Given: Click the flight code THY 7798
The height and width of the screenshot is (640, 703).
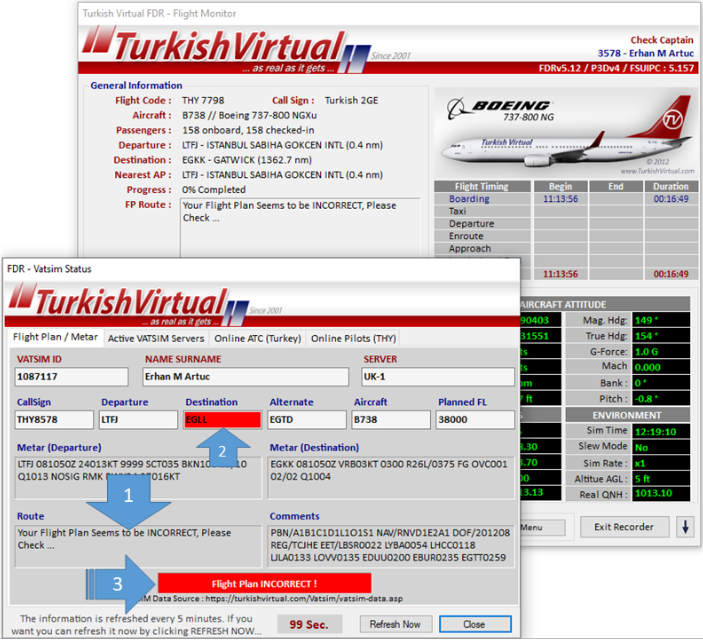Looking at the screenshot, I should (x=203, y=100).
